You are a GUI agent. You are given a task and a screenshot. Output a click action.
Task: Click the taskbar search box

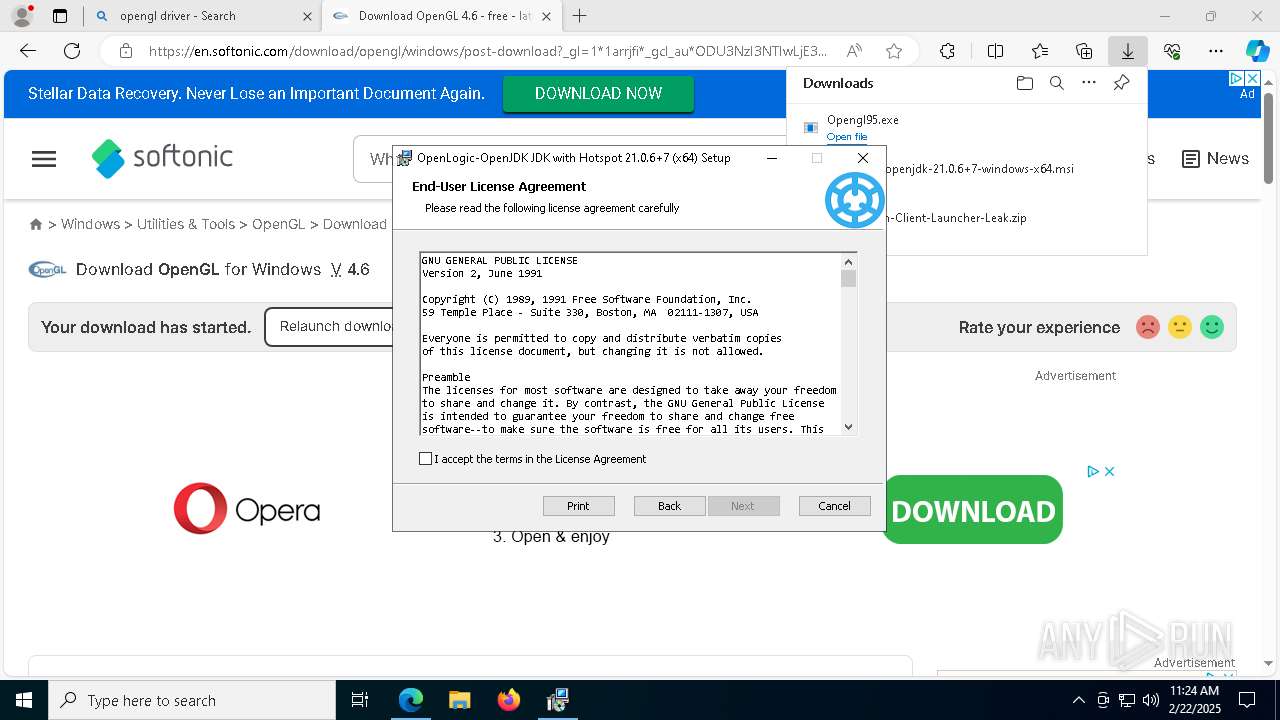(x=192, y=700)
